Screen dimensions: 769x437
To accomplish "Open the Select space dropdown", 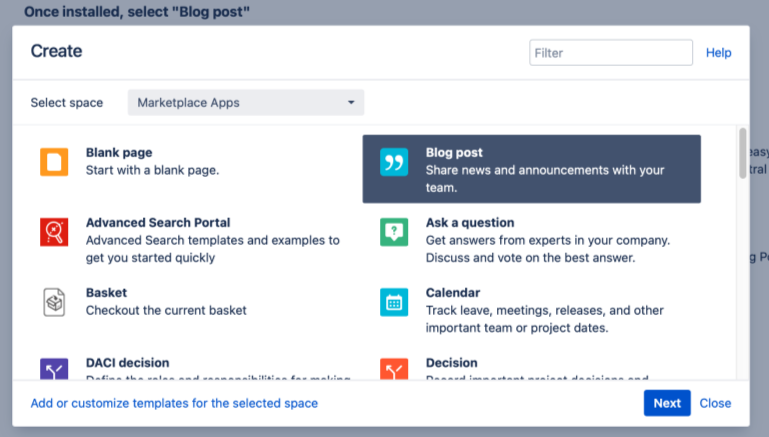I will point(246,102).
